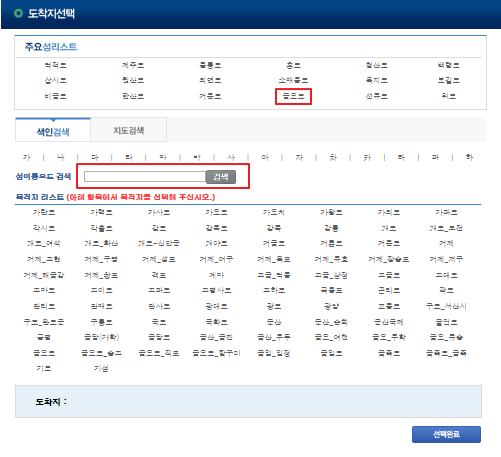Select destination 국화도

pos(216,322)
